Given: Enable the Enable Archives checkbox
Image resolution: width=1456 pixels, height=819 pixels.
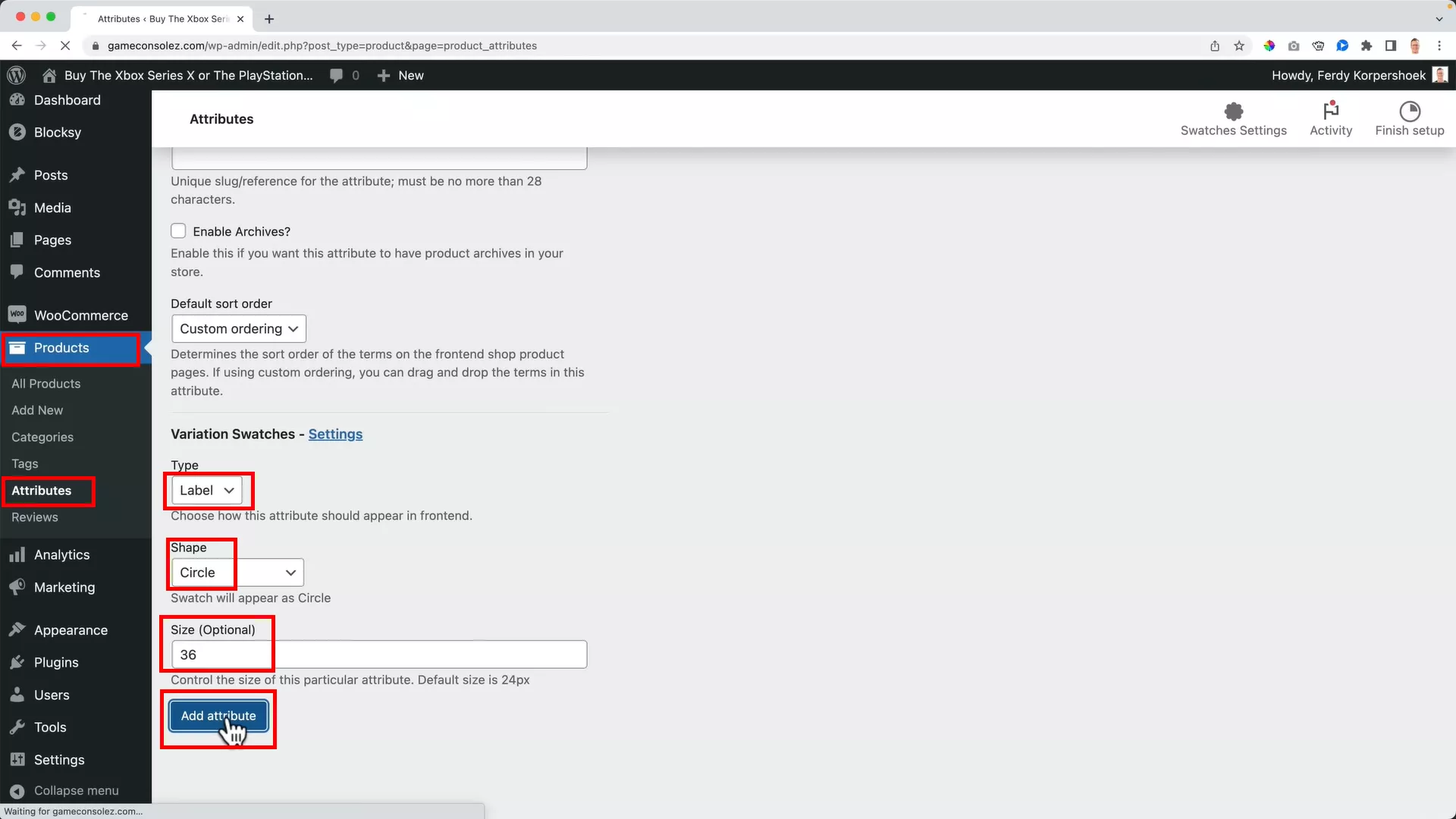Looking at the screenshot, I should pyautogui.click(x=179, y=231).
